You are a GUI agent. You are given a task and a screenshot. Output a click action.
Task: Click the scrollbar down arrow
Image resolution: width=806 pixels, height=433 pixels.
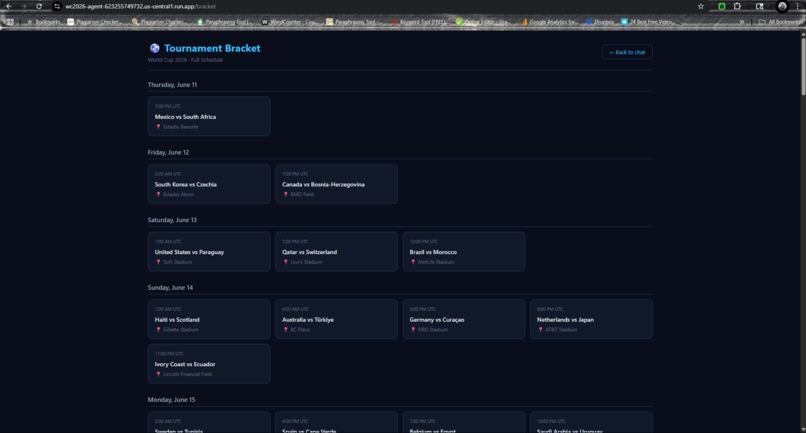click(x=803, y=429)
